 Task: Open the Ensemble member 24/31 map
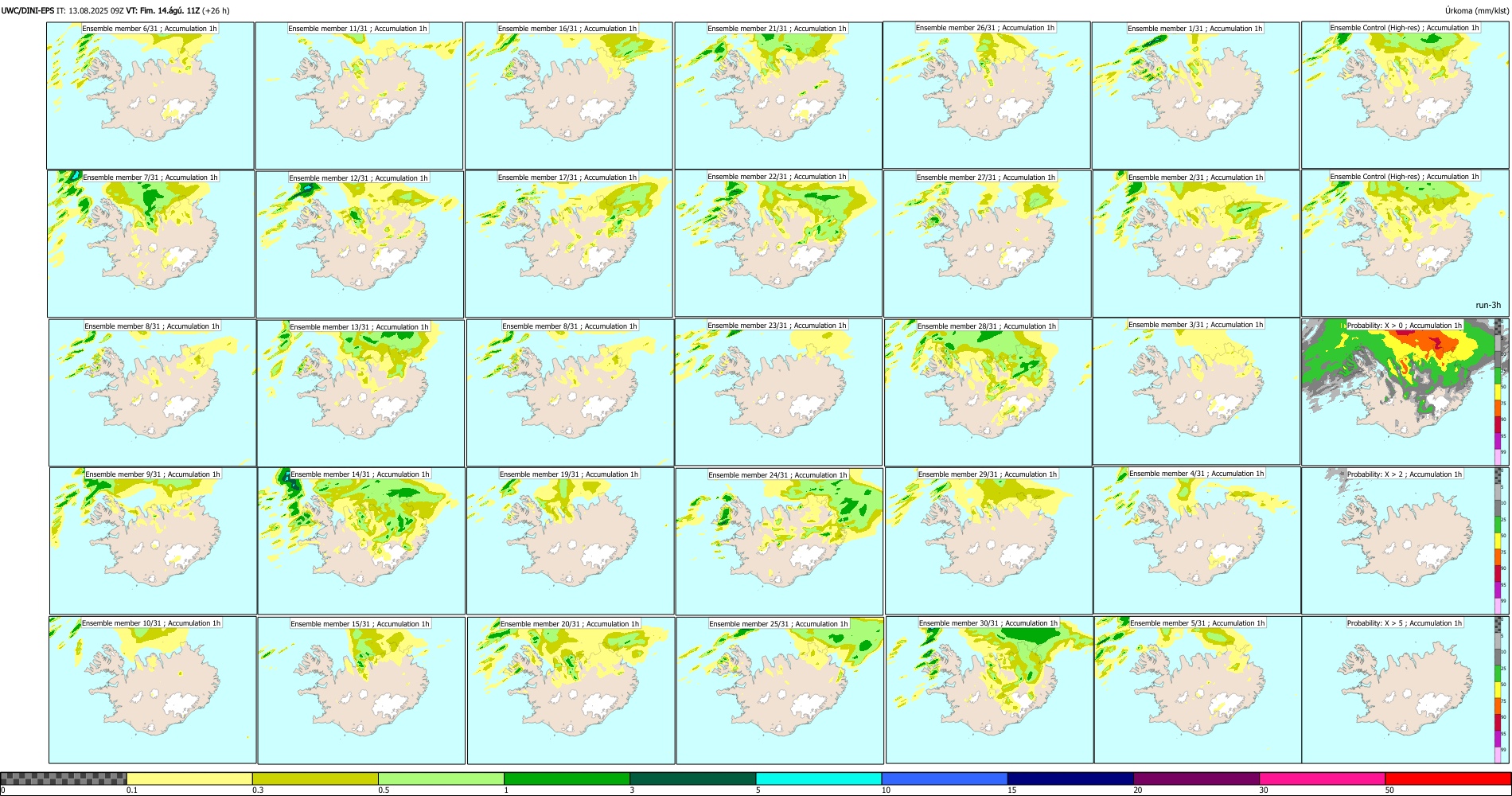(779, 541)
